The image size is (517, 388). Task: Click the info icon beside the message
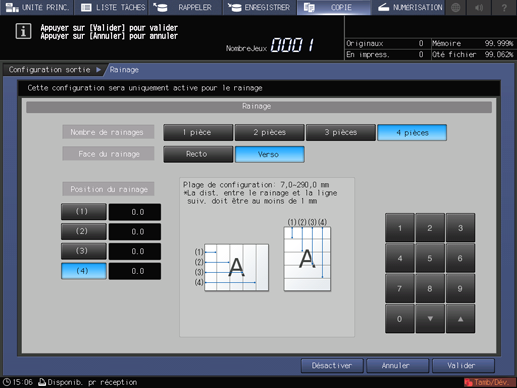click(x=23, y=31)
